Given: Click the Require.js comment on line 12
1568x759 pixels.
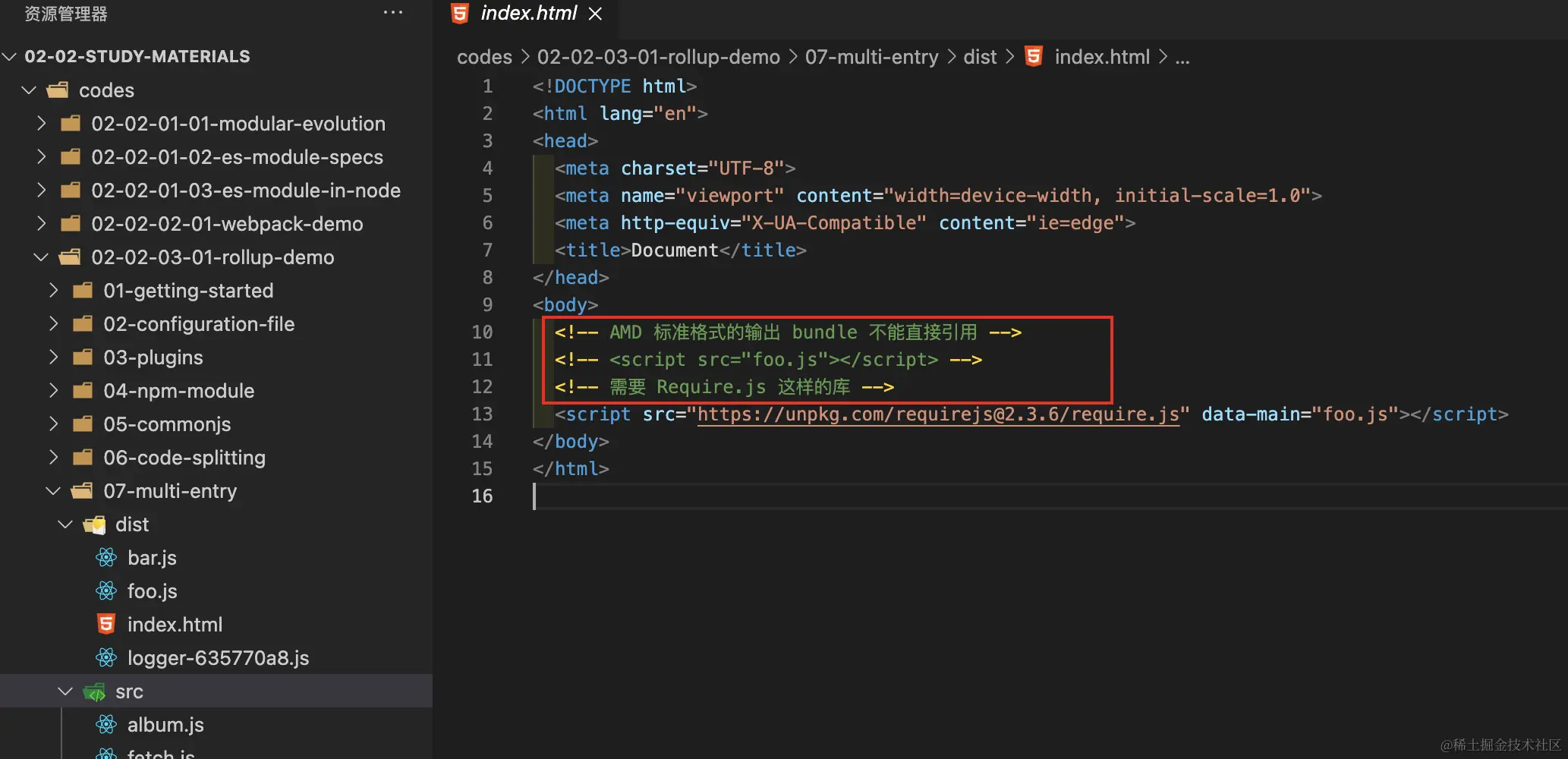Looking at the screenshot, I should click(724, 387).
